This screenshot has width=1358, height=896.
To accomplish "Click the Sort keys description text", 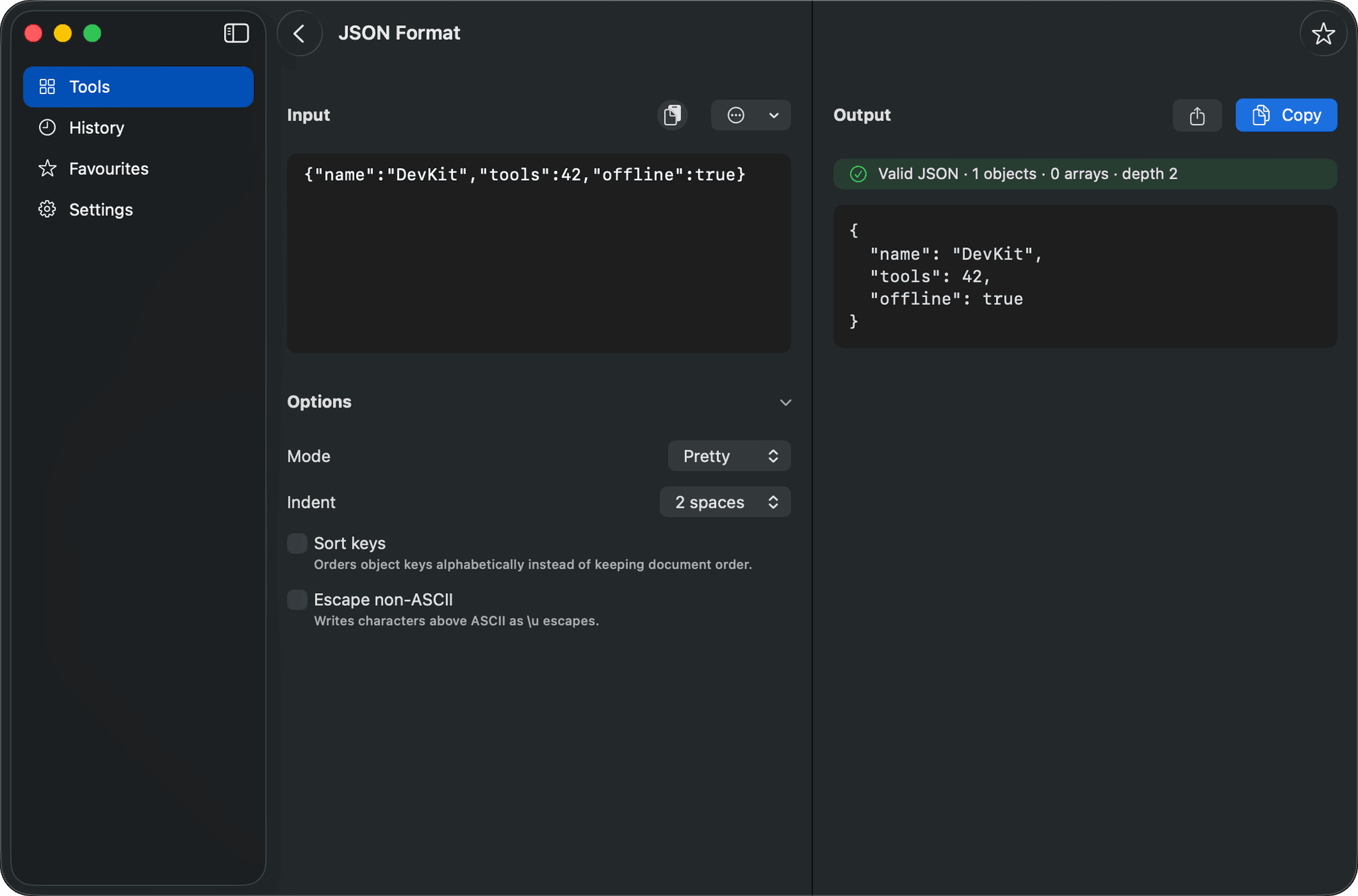I will [x=532, y=565].
